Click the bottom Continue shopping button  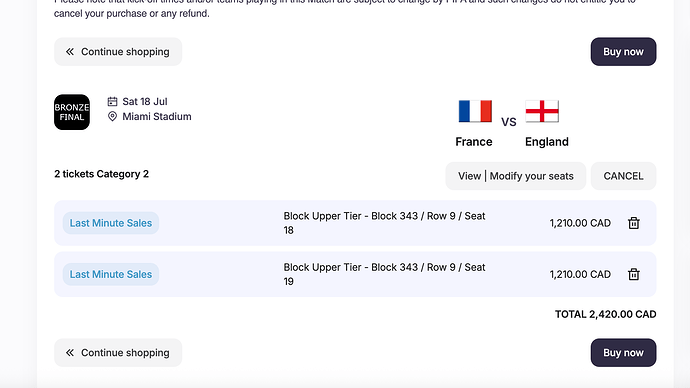click(118, 352)
